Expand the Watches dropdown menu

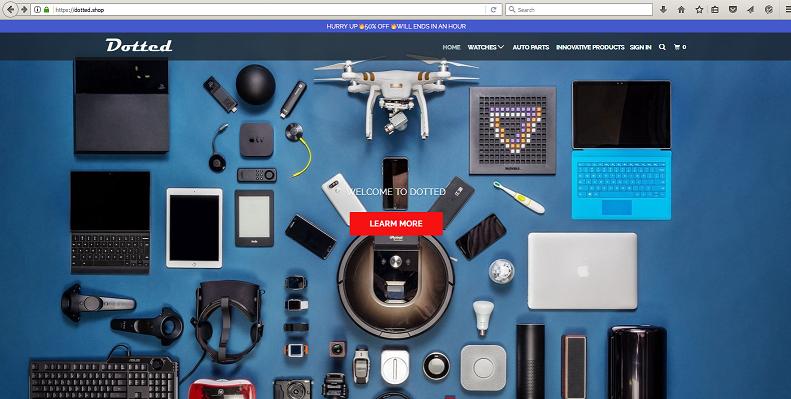click(x=485, y=47)
